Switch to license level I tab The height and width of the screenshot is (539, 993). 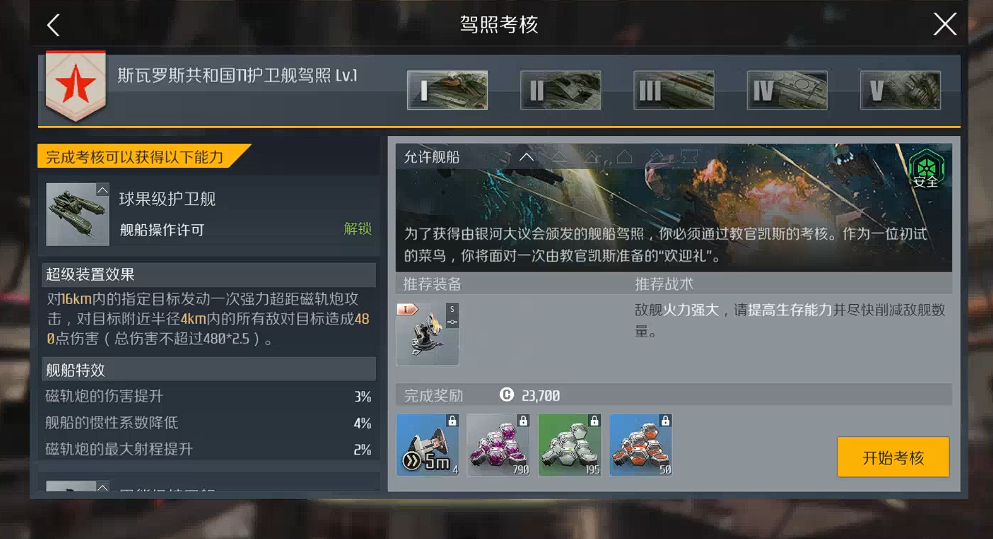(447, 90)
